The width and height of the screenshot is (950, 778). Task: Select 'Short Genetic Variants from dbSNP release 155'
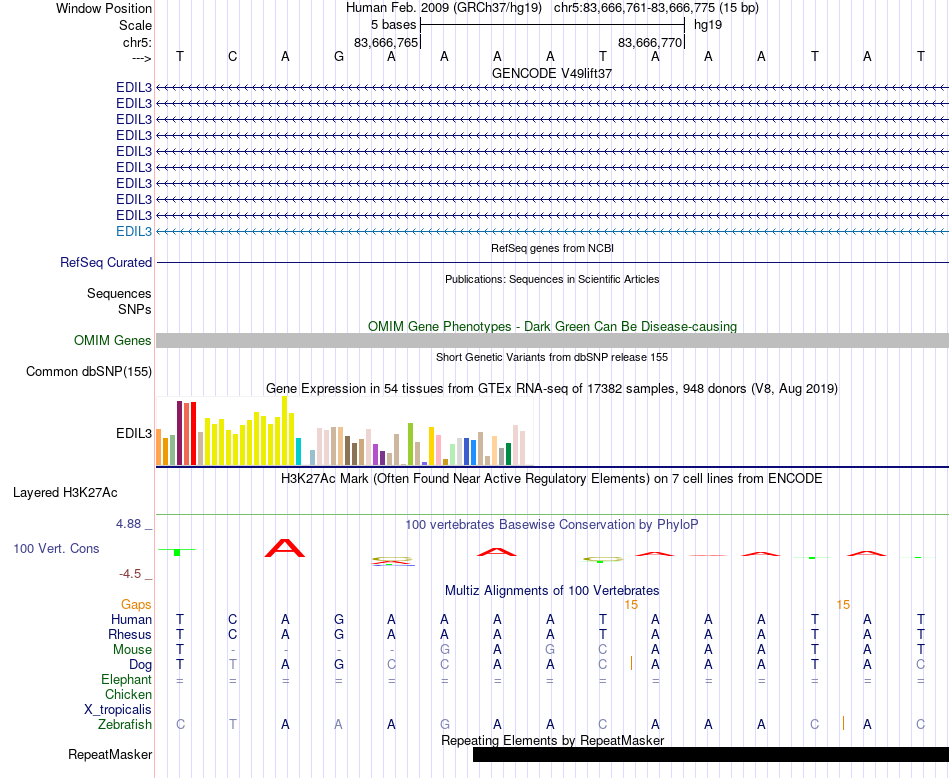(x=552, y=357)
